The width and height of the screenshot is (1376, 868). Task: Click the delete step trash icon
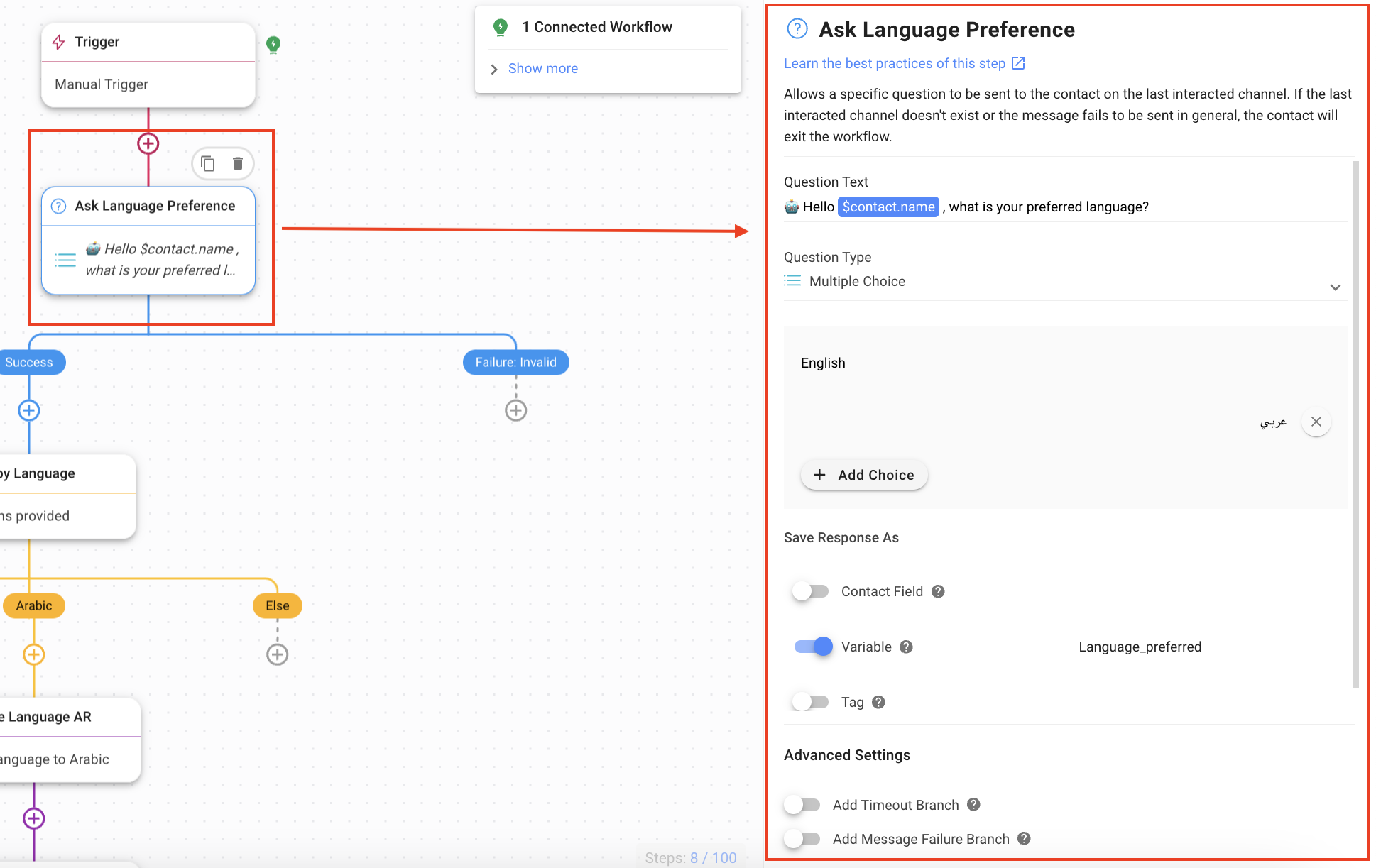tap(238, 164)
